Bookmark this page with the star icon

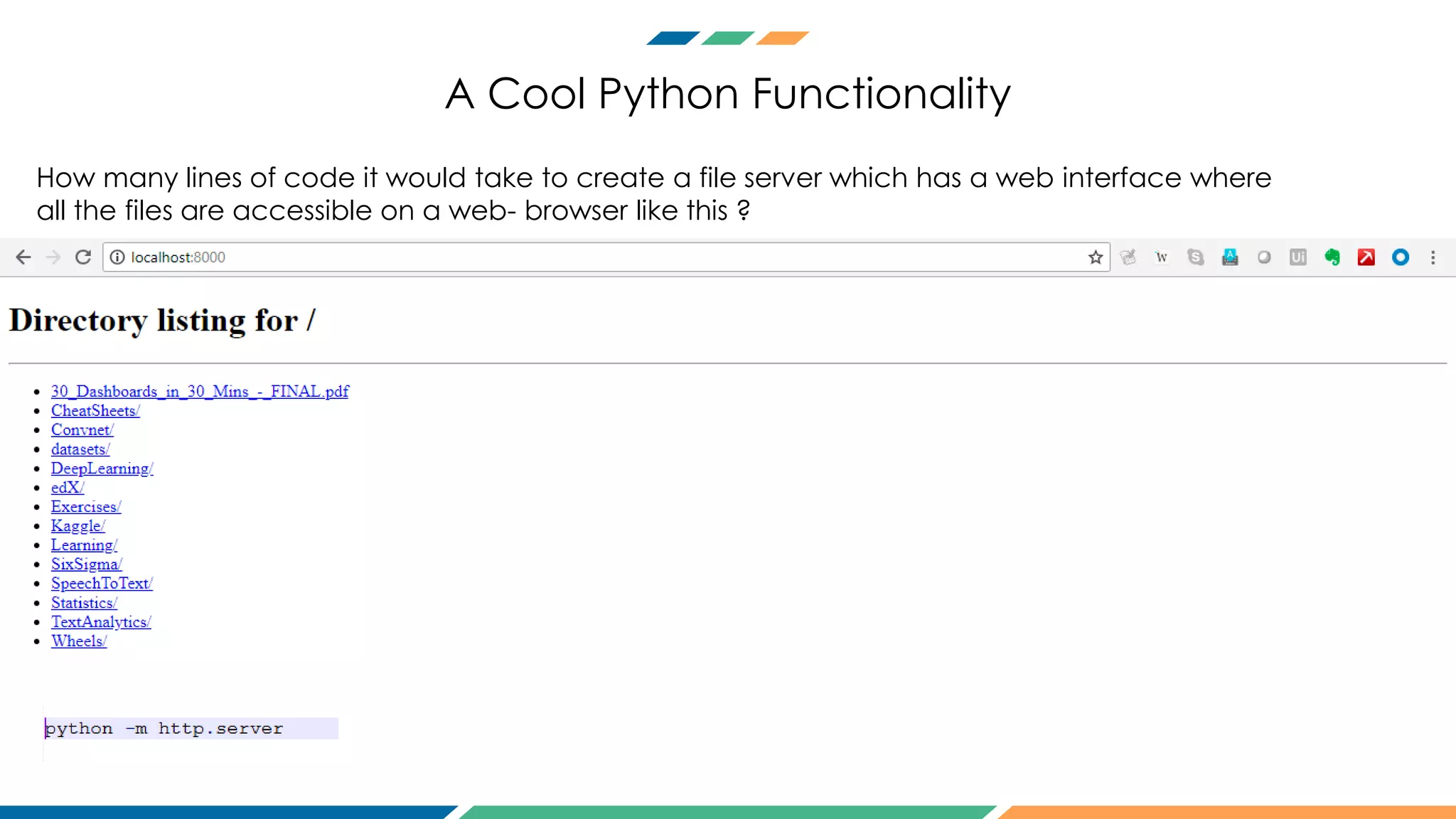tap(1096, 257)
